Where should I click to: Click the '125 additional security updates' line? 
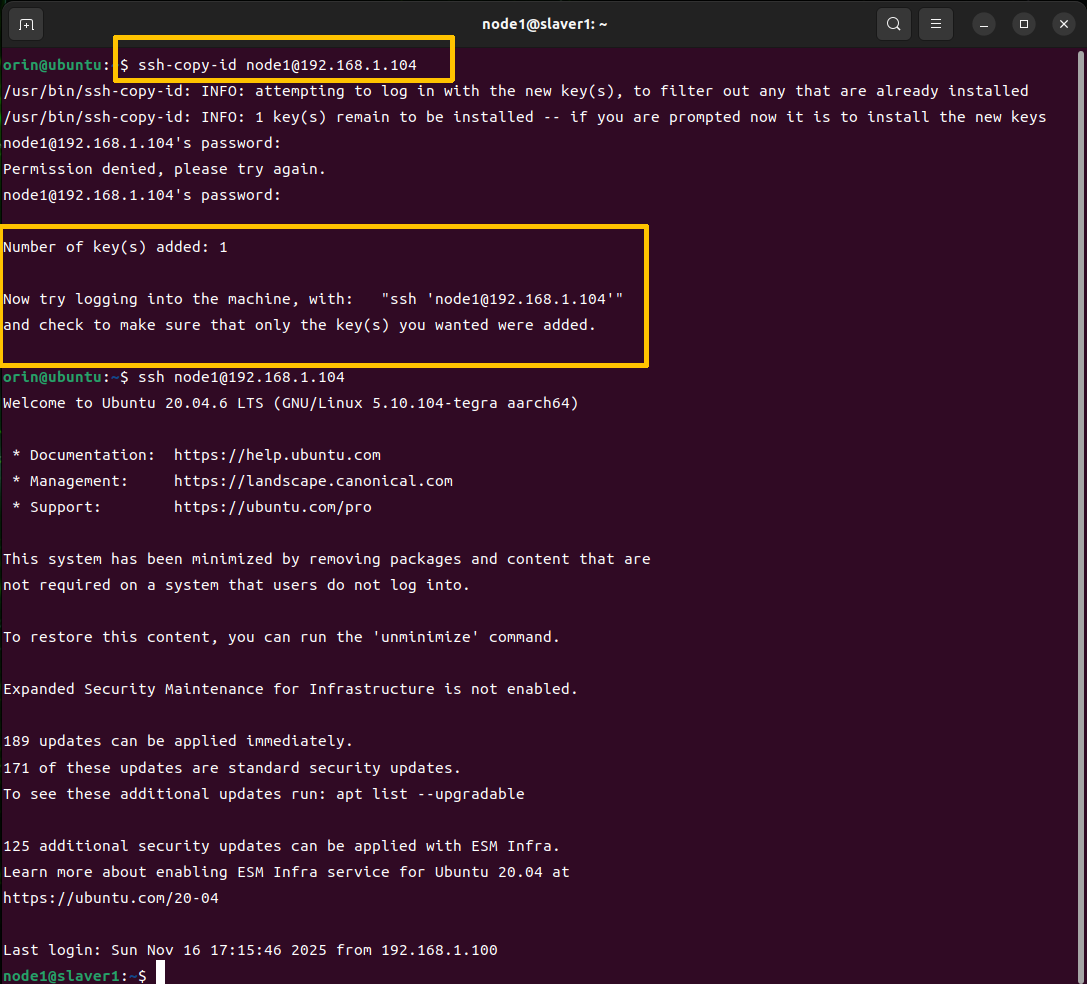[x=281, y=846]
